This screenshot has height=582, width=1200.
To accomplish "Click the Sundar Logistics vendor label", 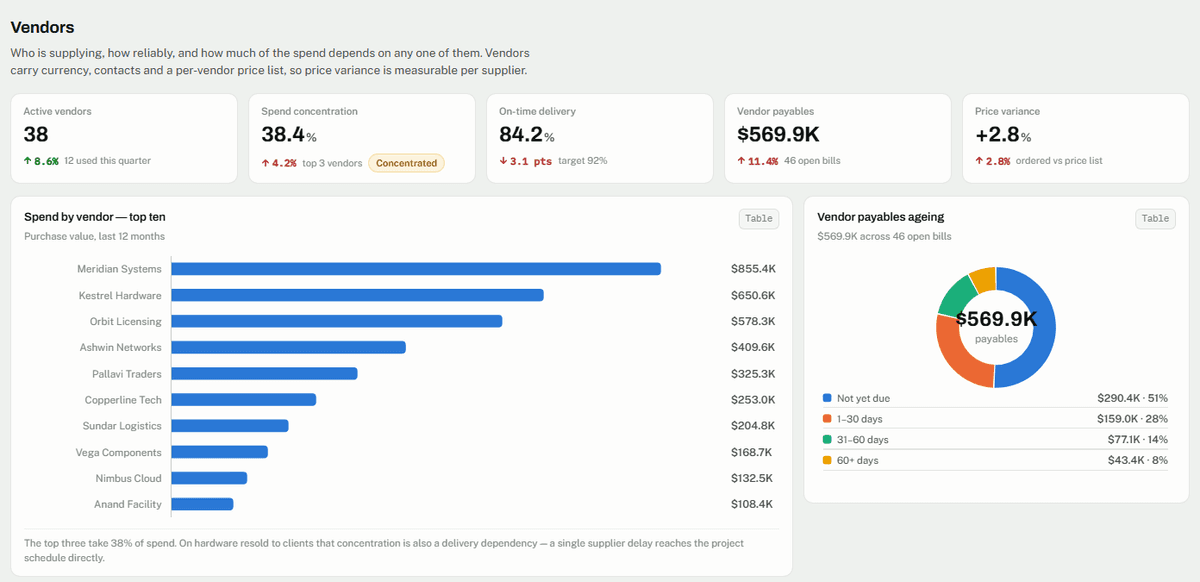I will (122, 426).
